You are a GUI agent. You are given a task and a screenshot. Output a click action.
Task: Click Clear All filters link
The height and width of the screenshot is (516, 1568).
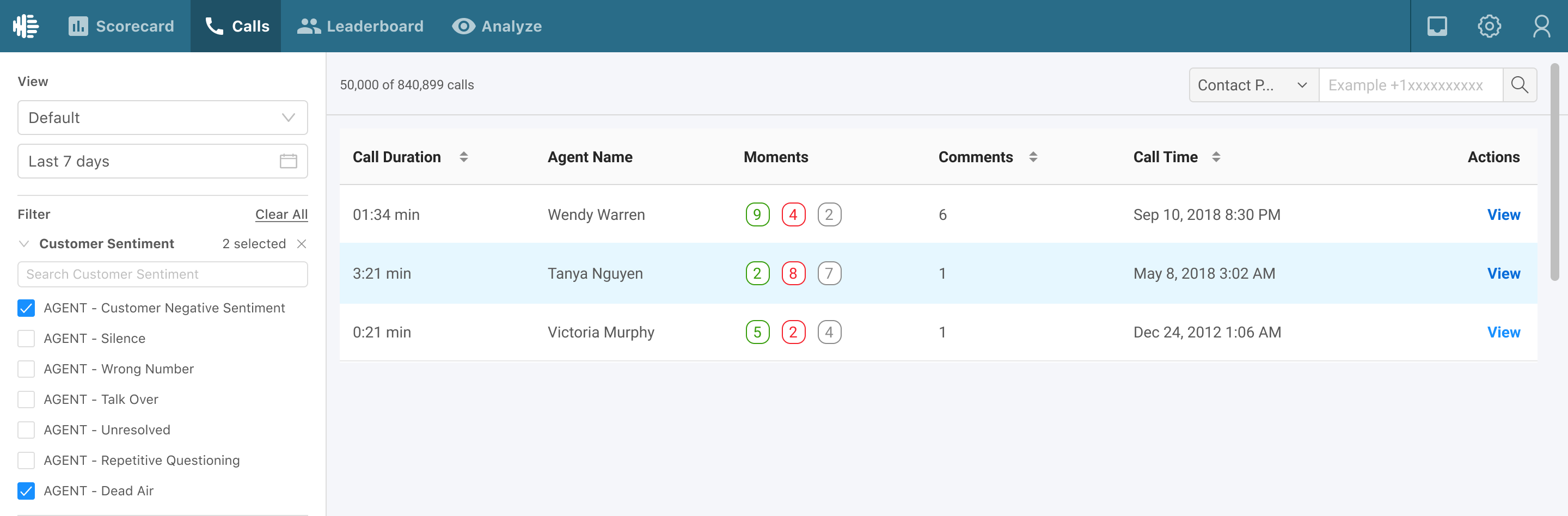[281, 214]
